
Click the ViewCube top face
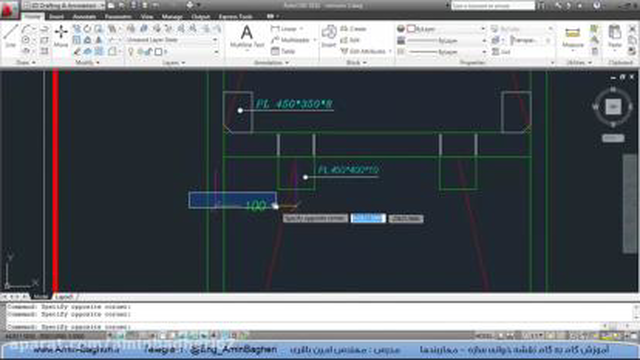pyautogui.click(x=613, y=107)
